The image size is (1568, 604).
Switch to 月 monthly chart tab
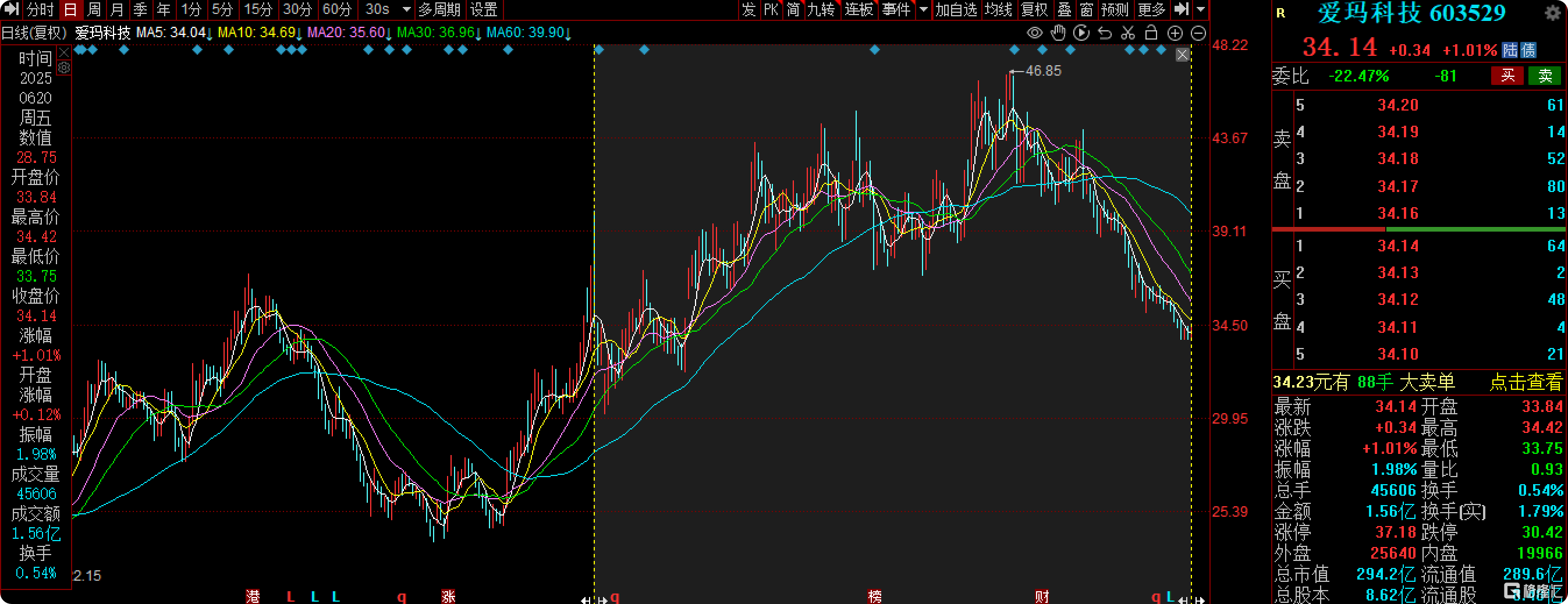pyautogui.click(x=117, y=9)
